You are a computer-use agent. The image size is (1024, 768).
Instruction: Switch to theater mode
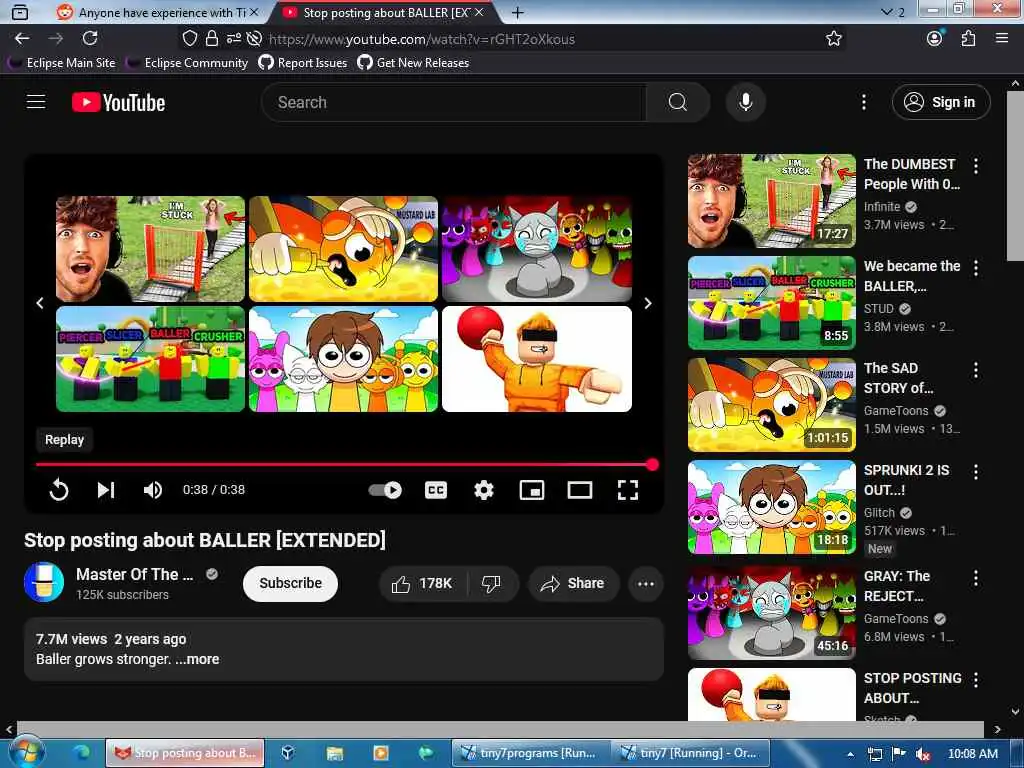pyautogui.click(x=579, y=490)
